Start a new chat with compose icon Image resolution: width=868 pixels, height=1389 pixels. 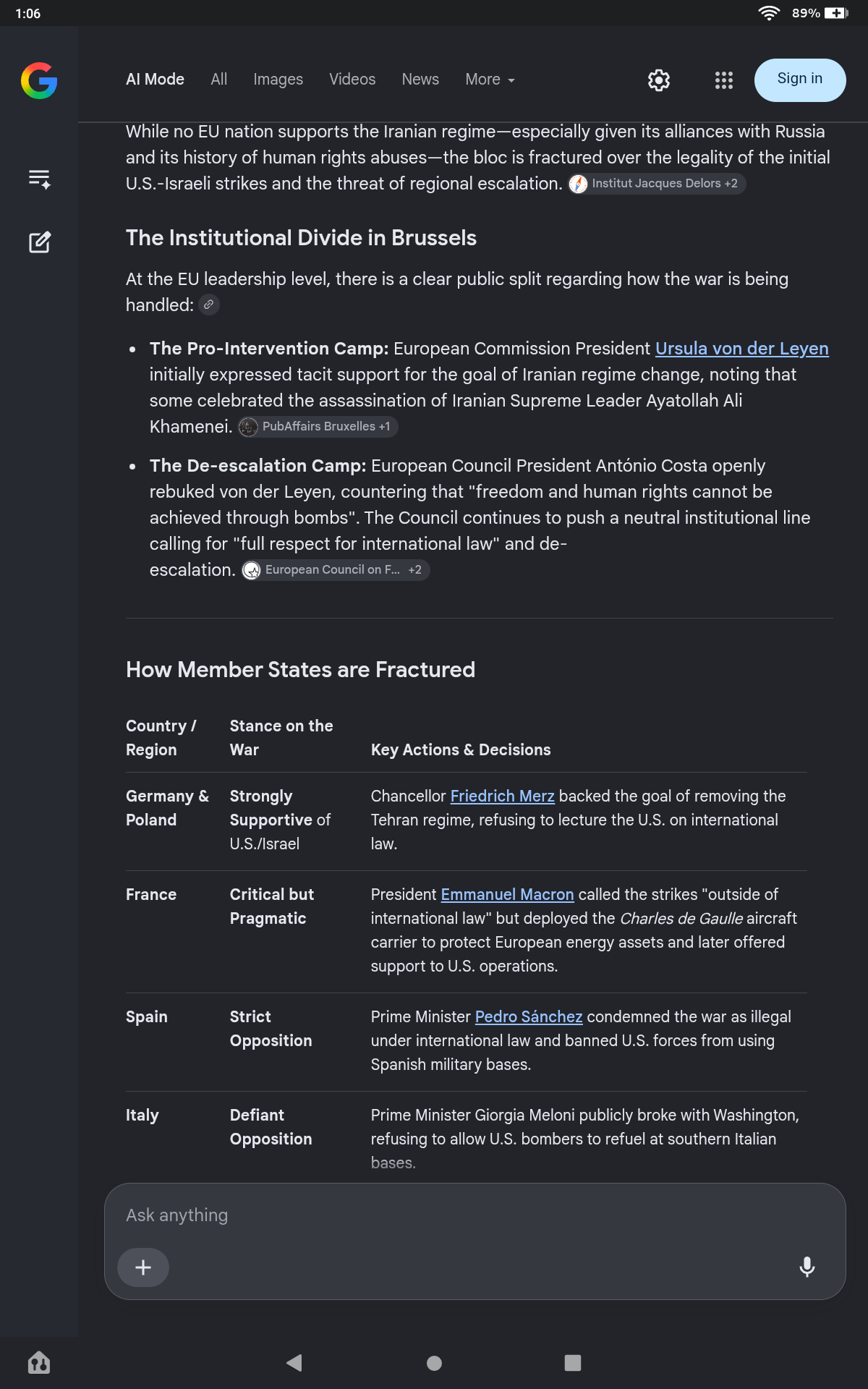39,242
